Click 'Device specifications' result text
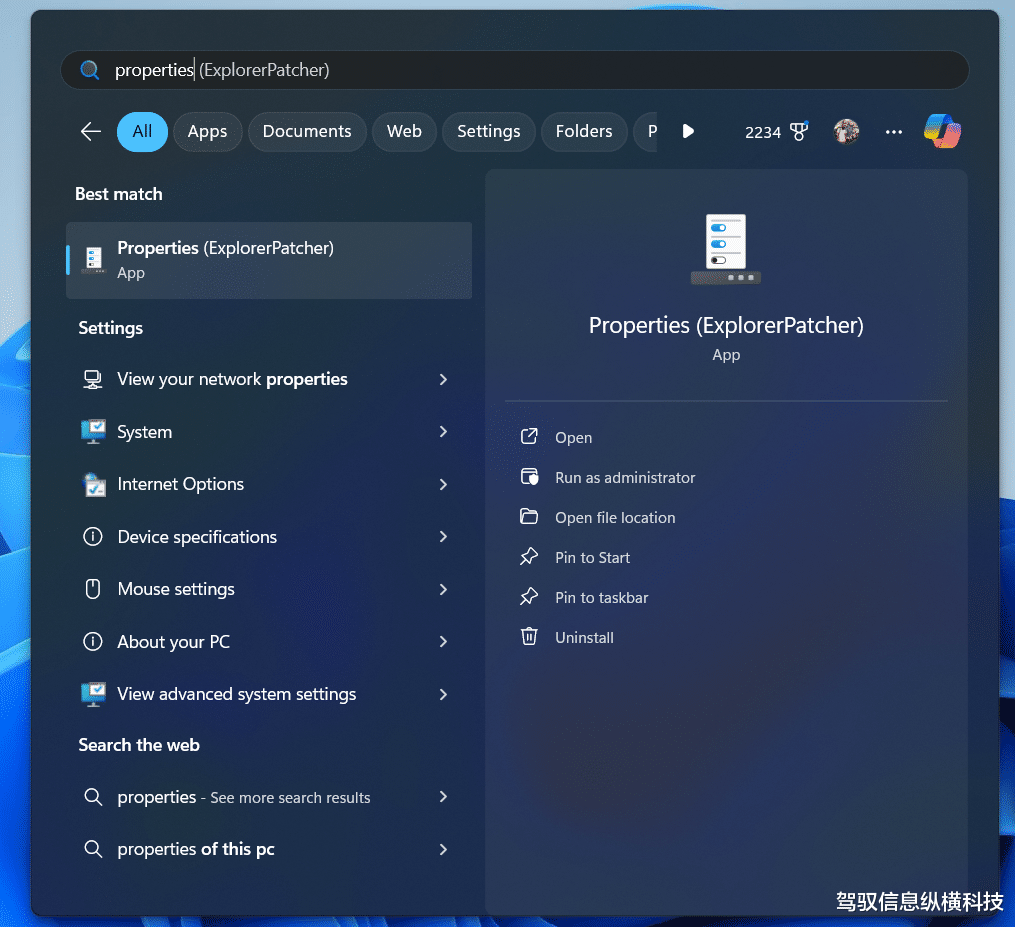The image size is (1015, 927). point(197,537)
